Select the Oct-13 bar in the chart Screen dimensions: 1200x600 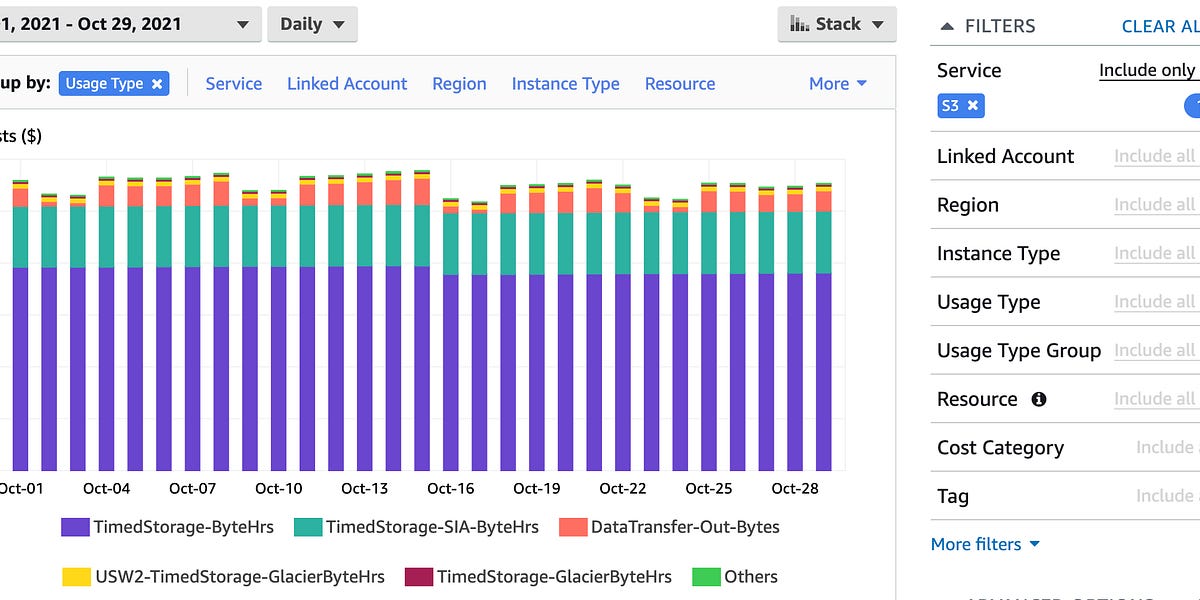coord(364,350)
